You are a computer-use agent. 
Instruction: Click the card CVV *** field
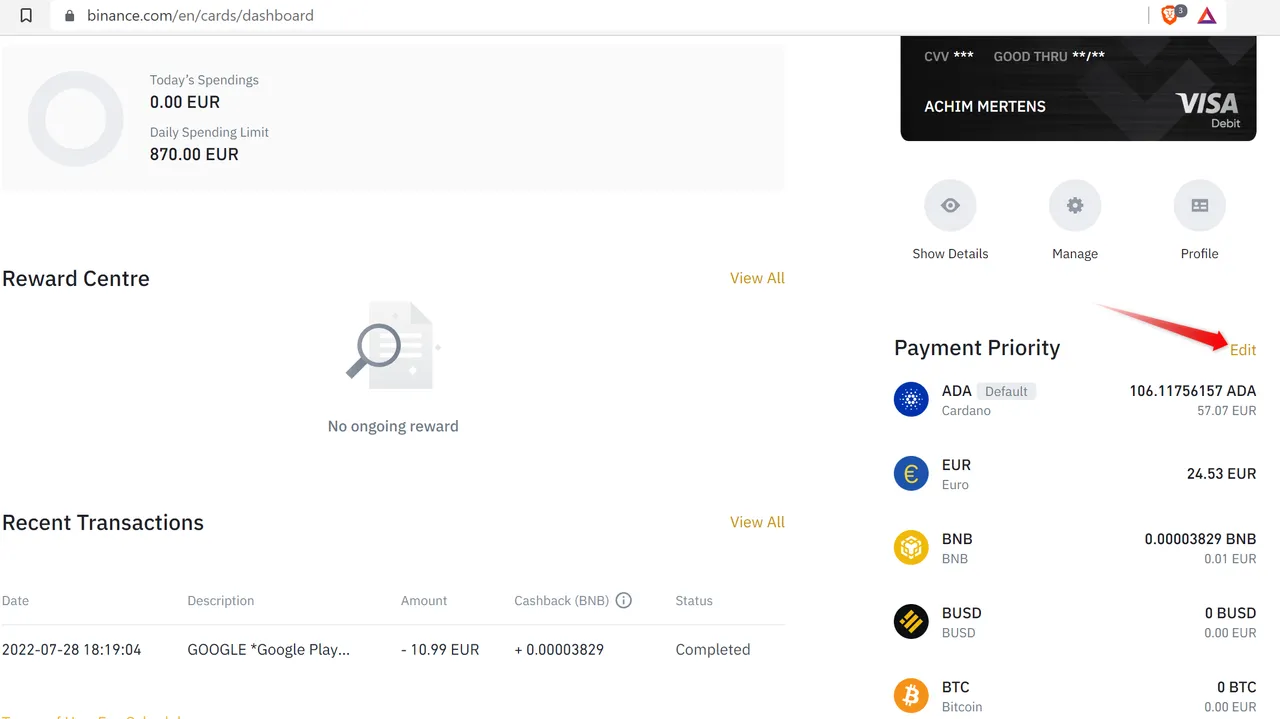pyautogui.click(x=949, y=56)
